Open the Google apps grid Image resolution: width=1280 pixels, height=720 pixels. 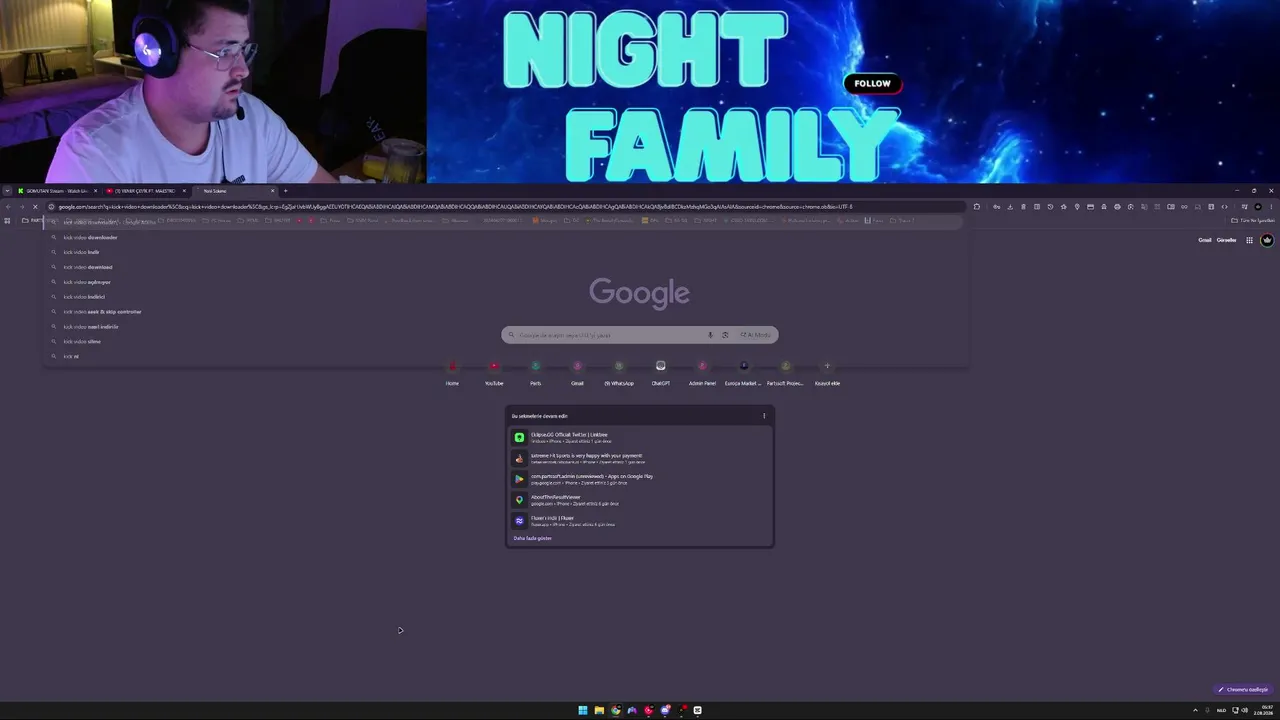1249,240
